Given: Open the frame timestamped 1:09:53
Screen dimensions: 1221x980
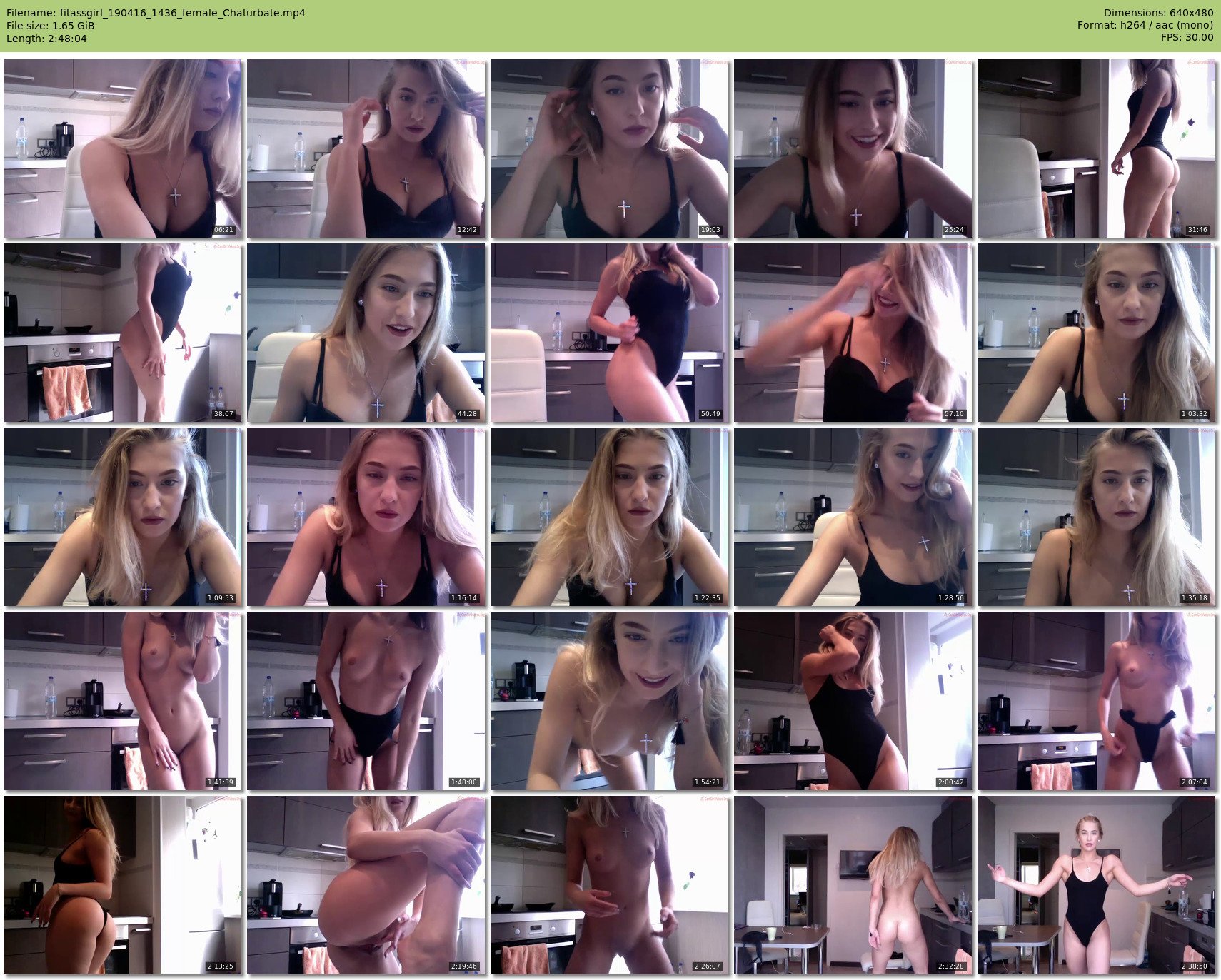Looking at the screenshot, I should [x=123, y=517].
